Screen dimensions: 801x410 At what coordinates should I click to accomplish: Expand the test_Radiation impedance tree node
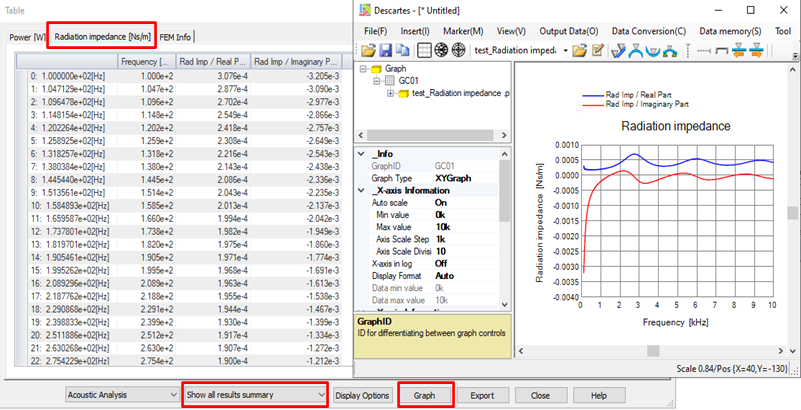tap(391, 94)
